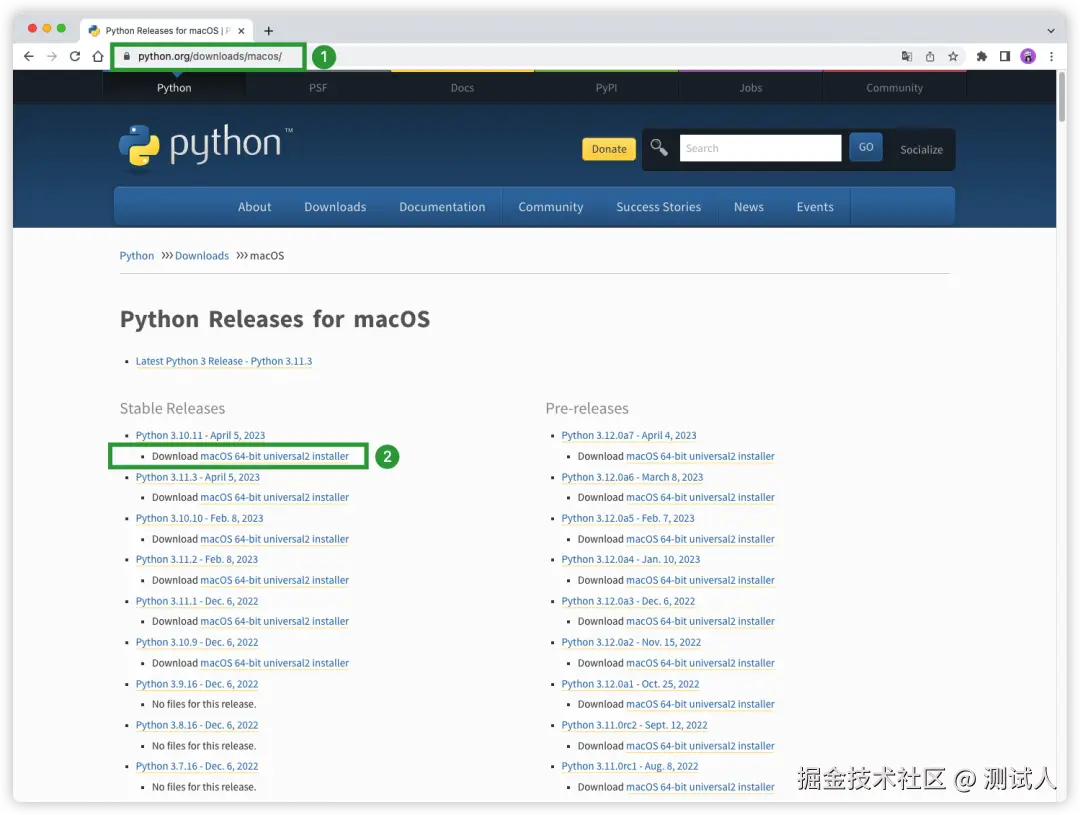Open Python 3.11.3 - April 5, 2023 link
1080x815 pixels.
(198, 477)
